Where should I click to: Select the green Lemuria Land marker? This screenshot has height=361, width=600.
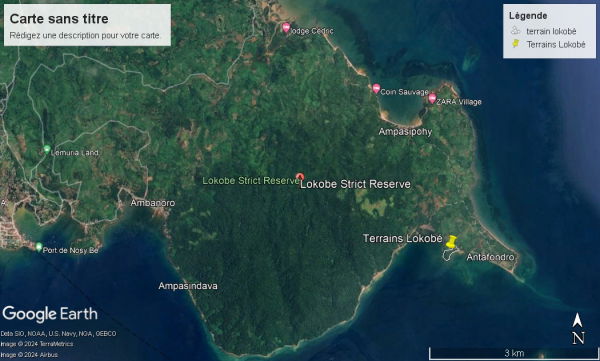[x=47, y=149]
